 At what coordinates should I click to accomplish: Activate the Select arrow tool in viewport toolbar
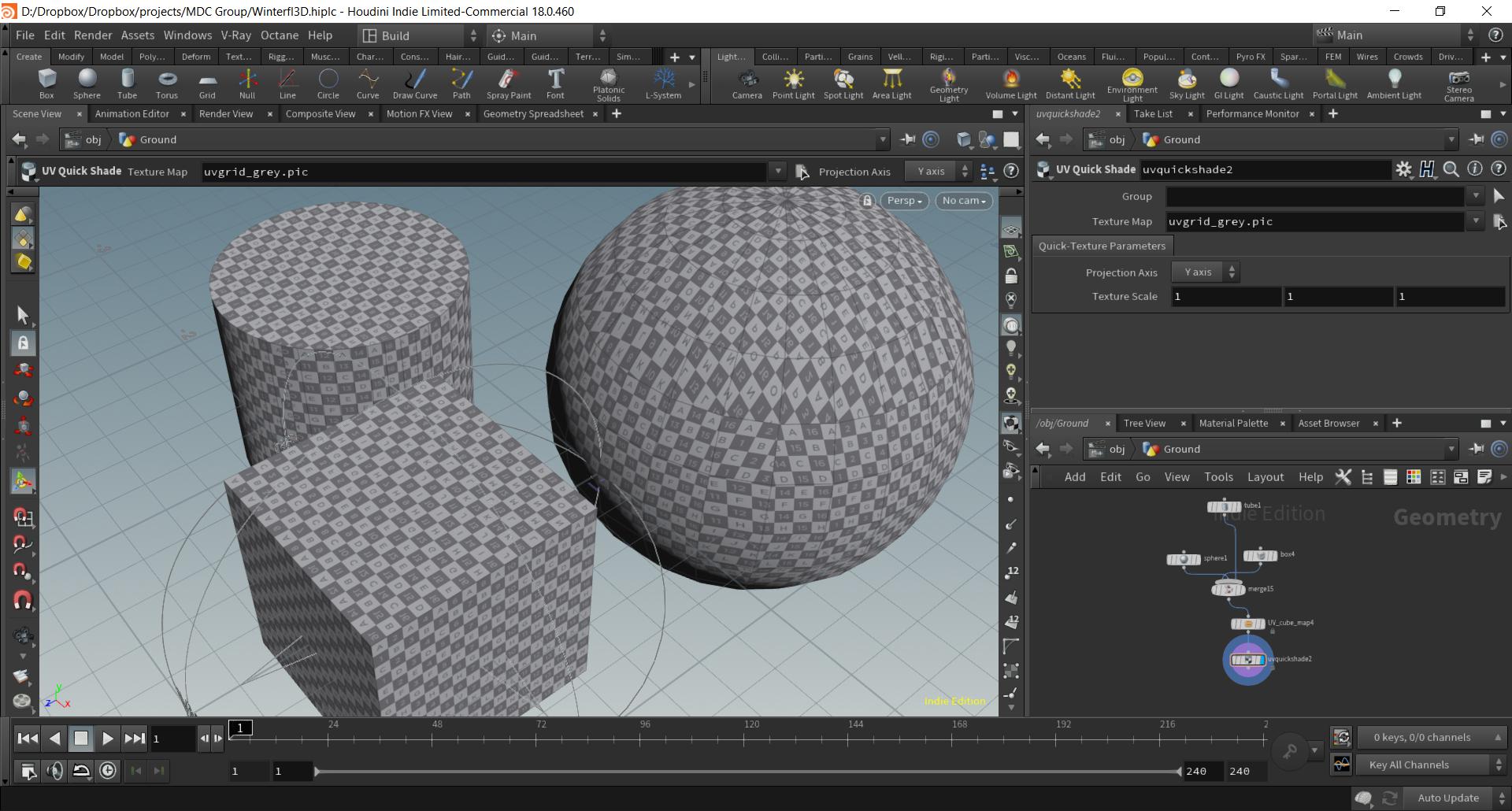(23, 314)
